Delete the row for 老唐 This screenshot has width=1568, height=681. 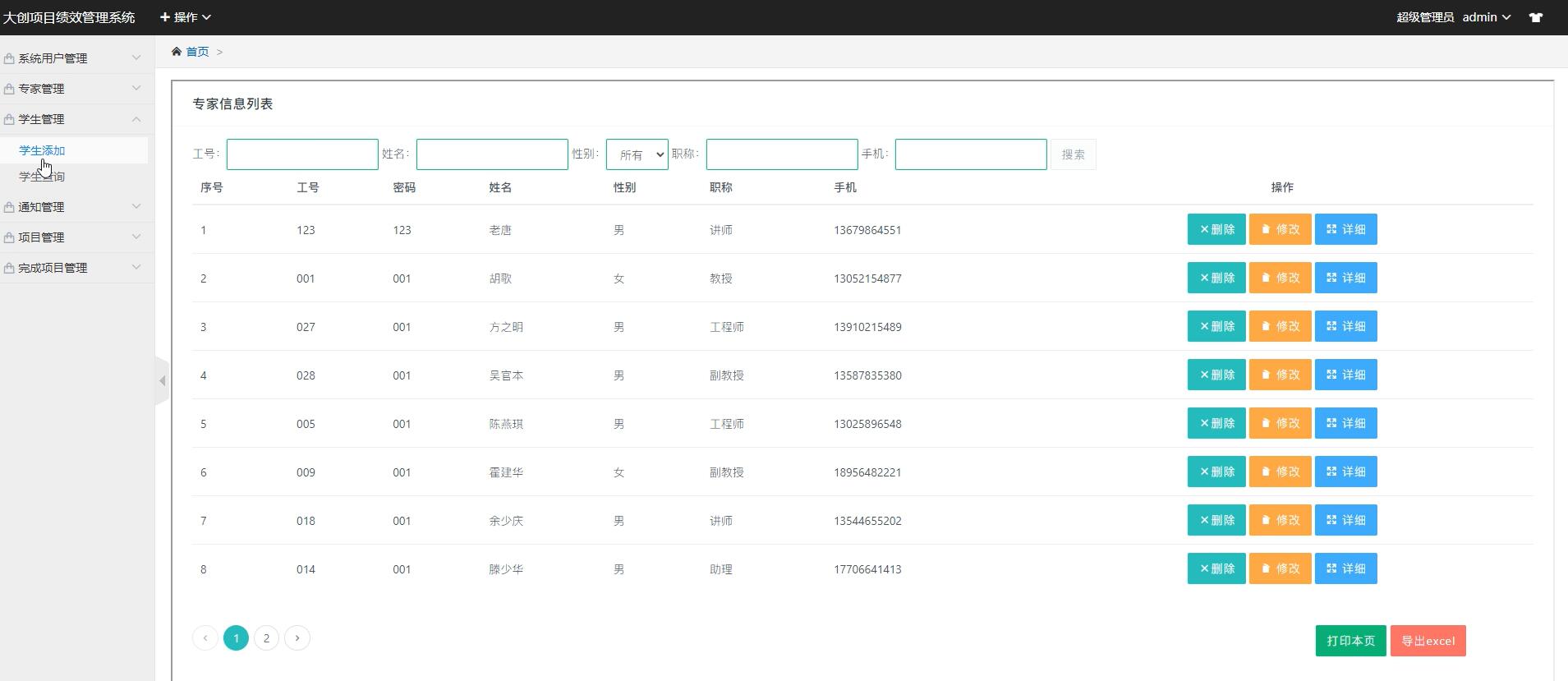(1216, 229)
